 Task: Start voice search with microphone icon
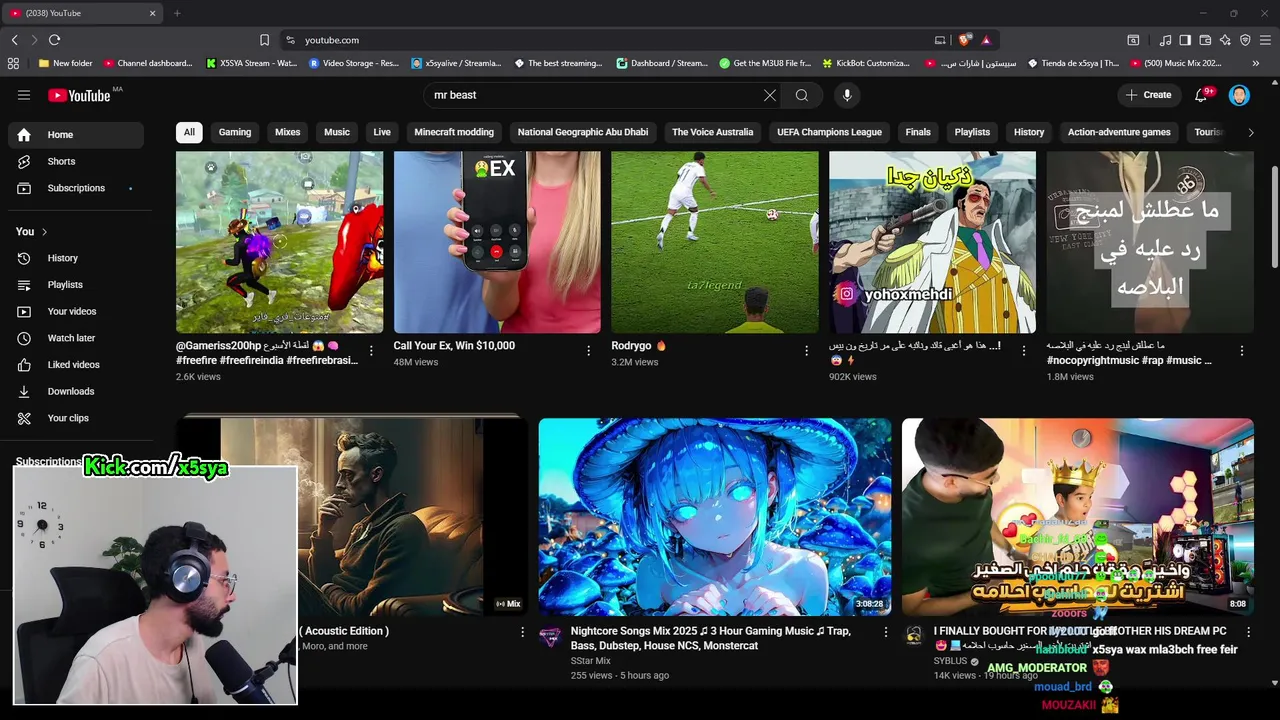[x=847, y=95]
